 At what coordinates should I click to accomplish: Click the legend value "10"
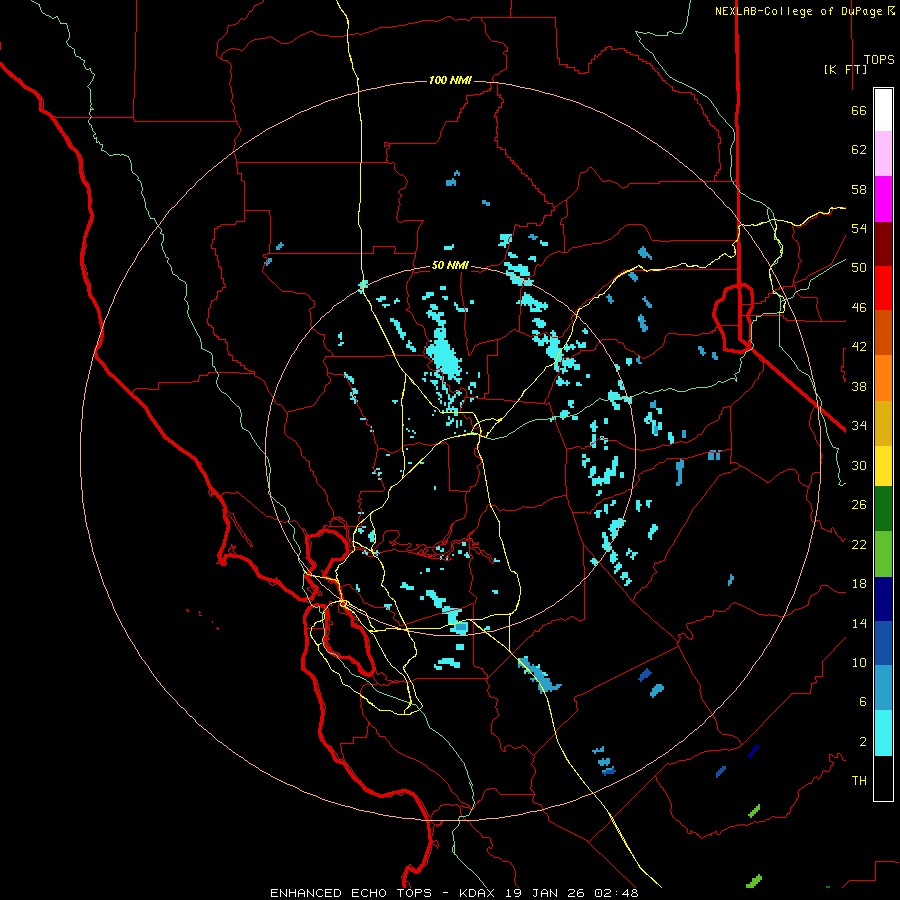(859, 662)
